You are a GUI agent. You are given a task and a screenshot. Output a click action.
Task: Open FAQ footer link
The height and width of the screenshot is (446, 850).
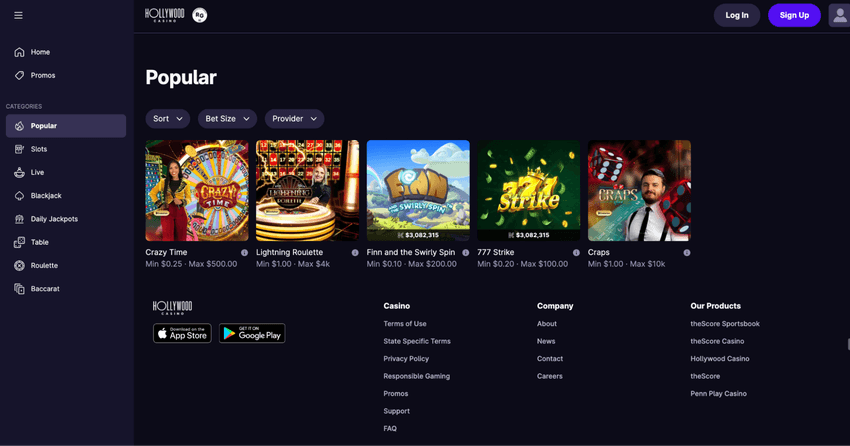pyautogui.click(x=390, y=428)
